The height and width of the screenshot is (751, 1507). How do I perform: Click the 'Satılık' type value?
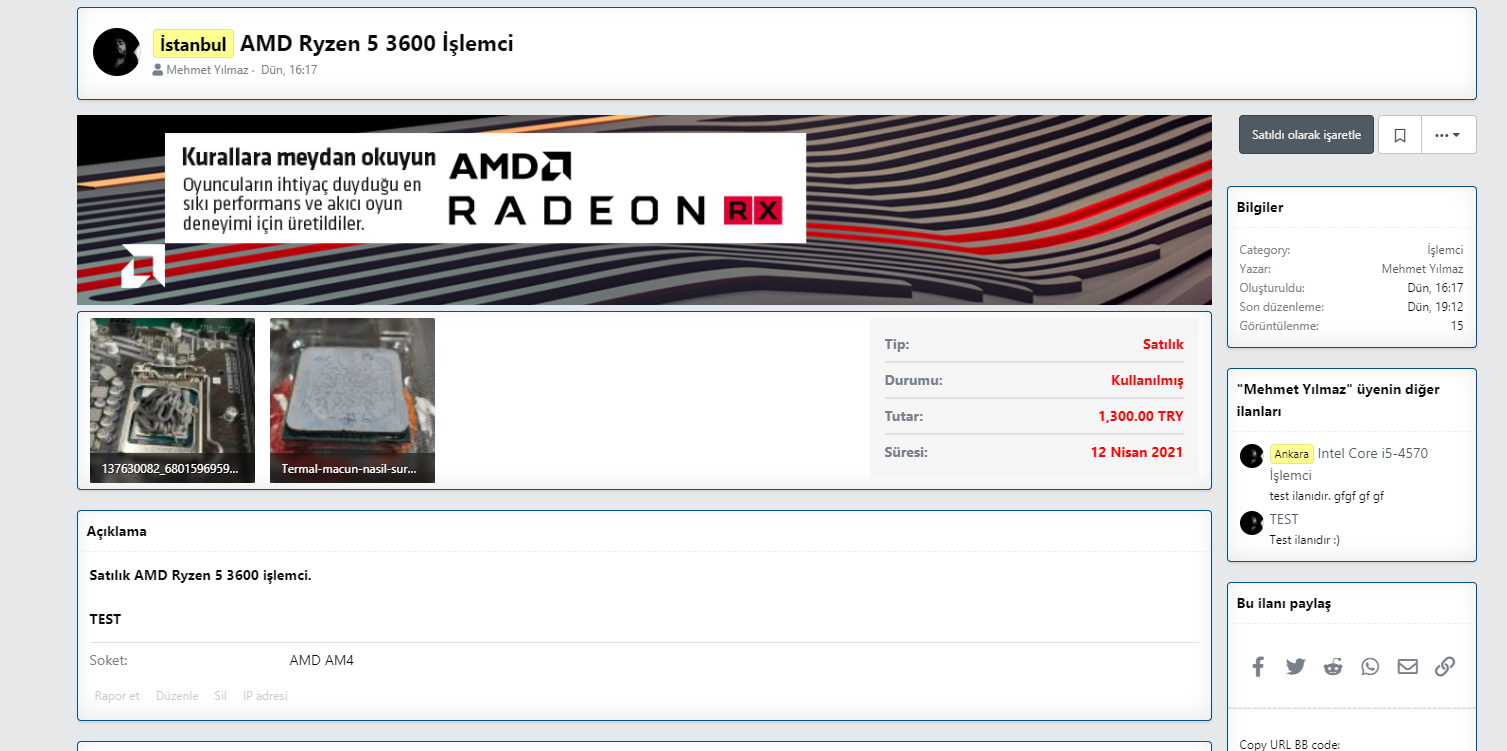tap(1163, 344)
